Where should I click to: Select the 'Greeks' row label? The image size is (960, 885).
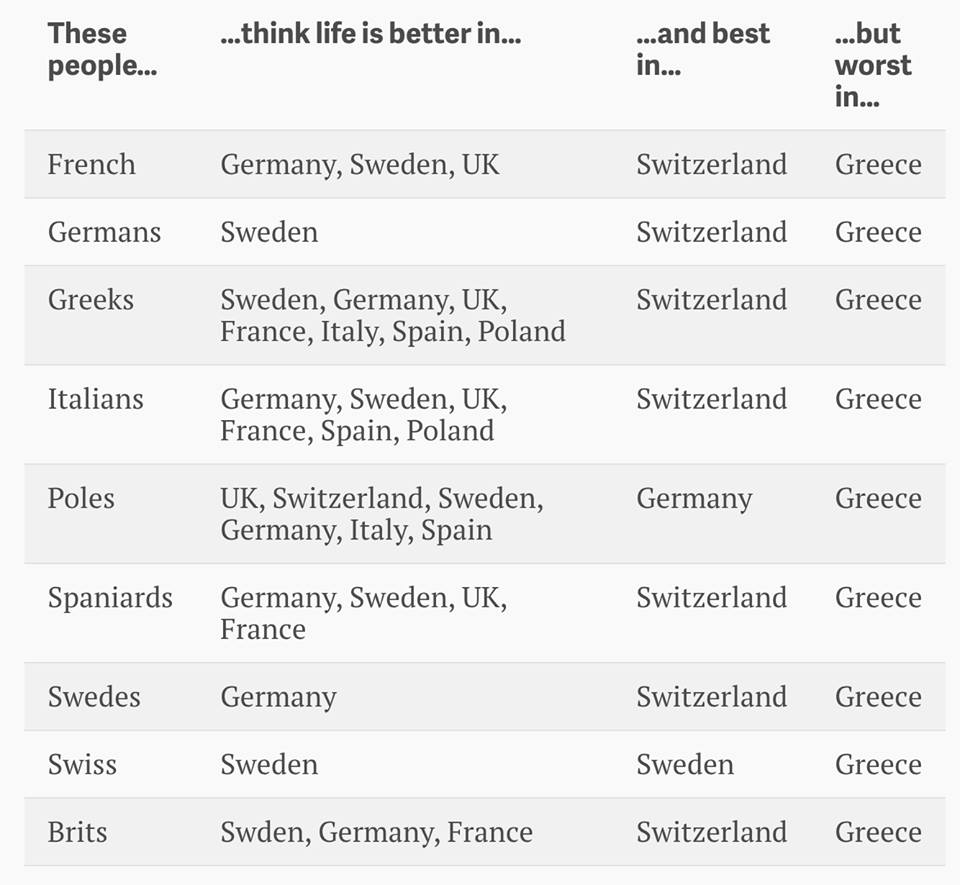[x=90, y=299]
